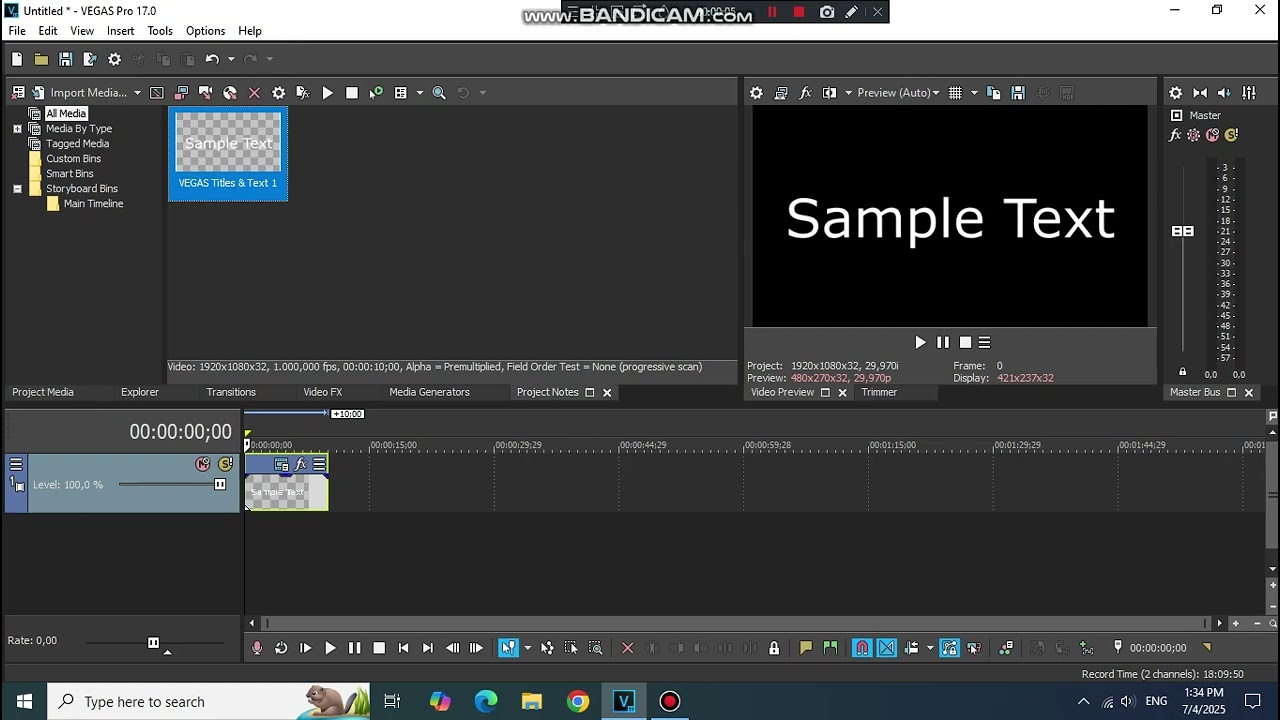Image resolution: width=1280 pixels, height=720 pixels.
Task: Adjust the Master volume fader
Action: [x=1183, y=231]
